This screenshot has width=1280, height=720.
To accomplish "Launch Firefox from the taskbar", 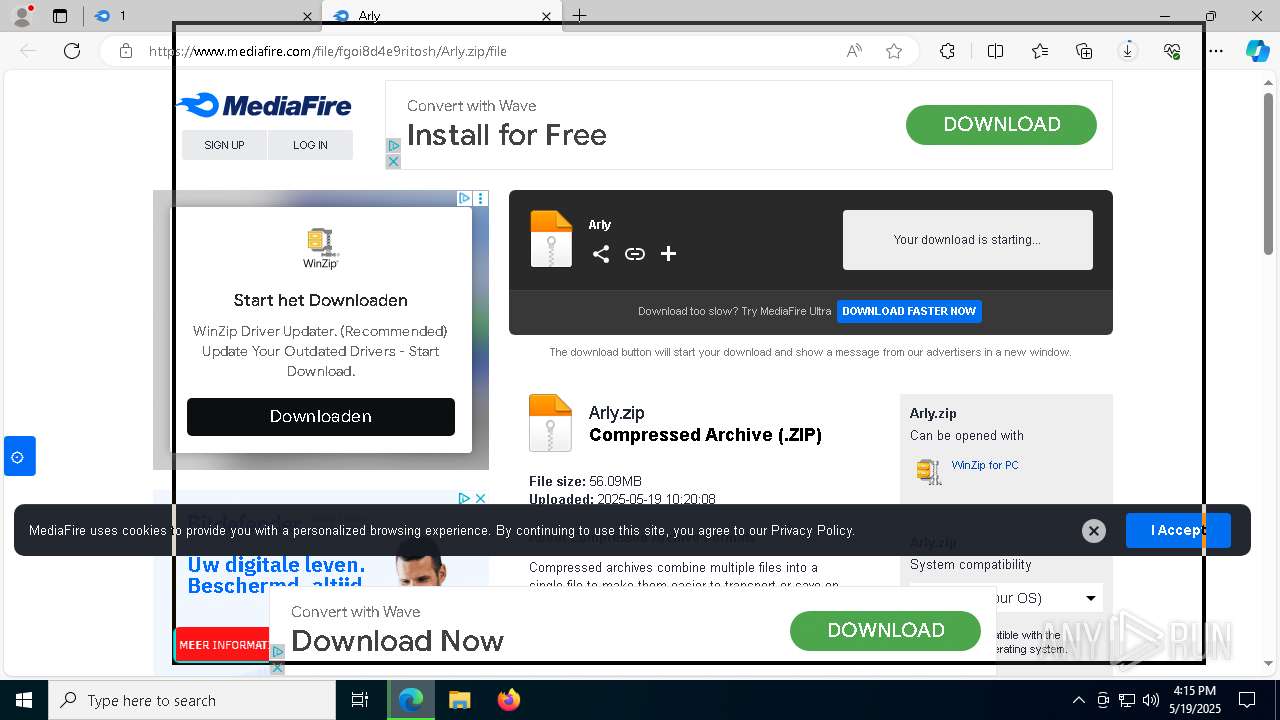I will click(508, 700).
